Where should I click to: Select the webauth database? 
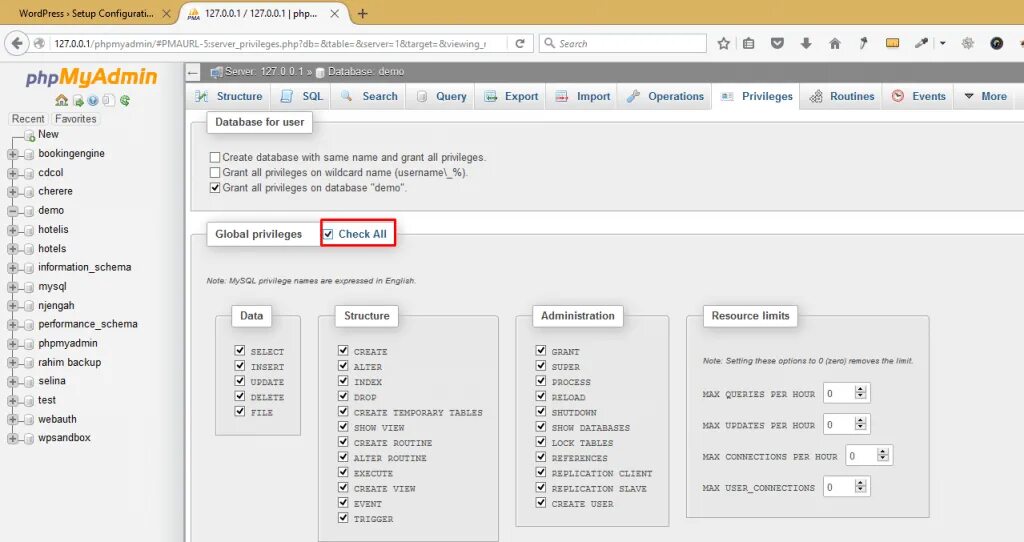click(x=57, y=419)
